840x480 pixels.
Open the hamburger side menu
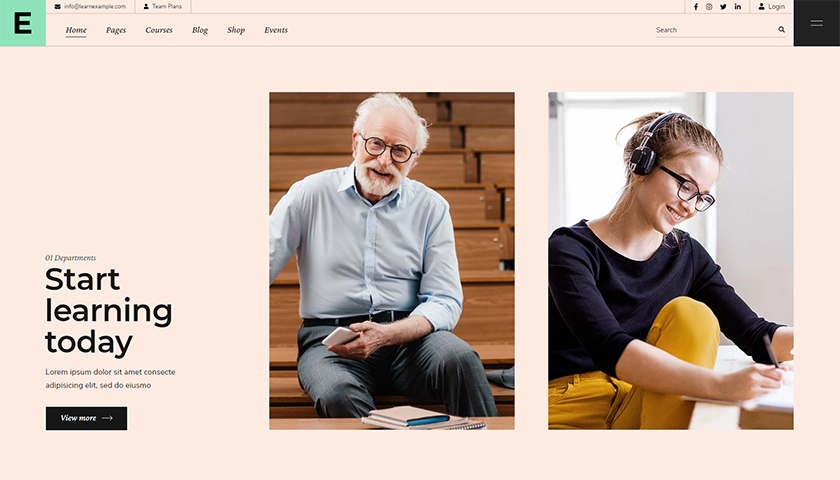click(x=816, y=23)
